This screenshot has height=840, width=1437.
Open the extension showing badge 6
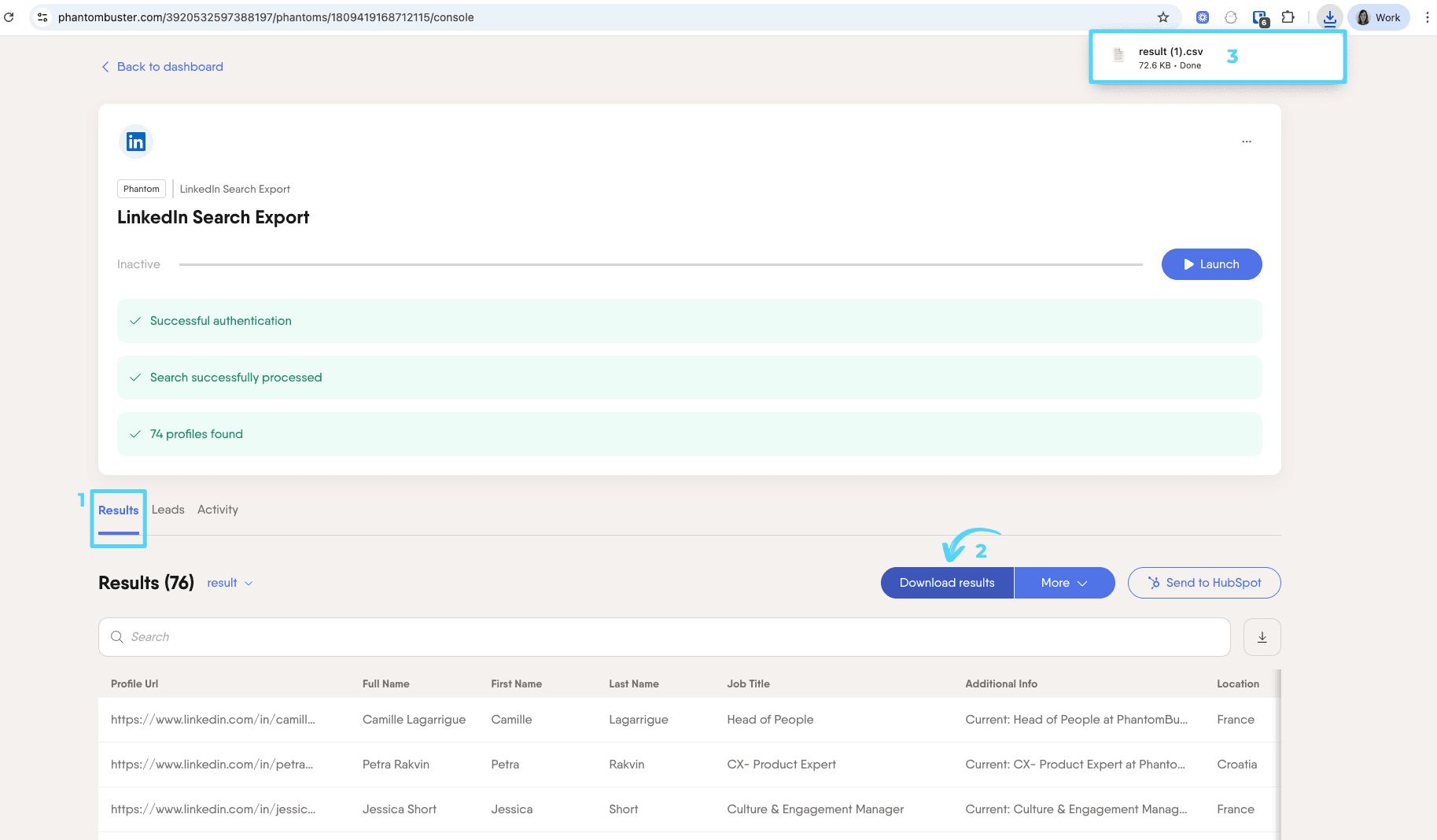pyautogui.click(x=1260, y=18)
